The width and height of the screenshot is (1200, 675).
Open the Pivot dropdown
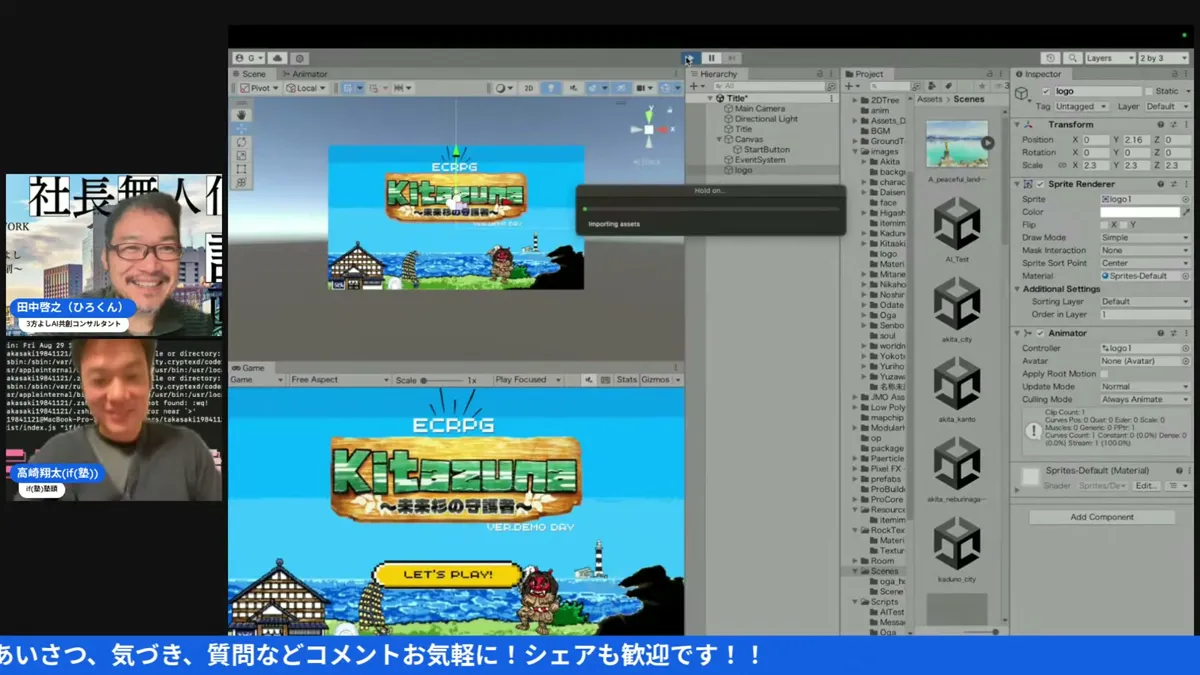260,88
